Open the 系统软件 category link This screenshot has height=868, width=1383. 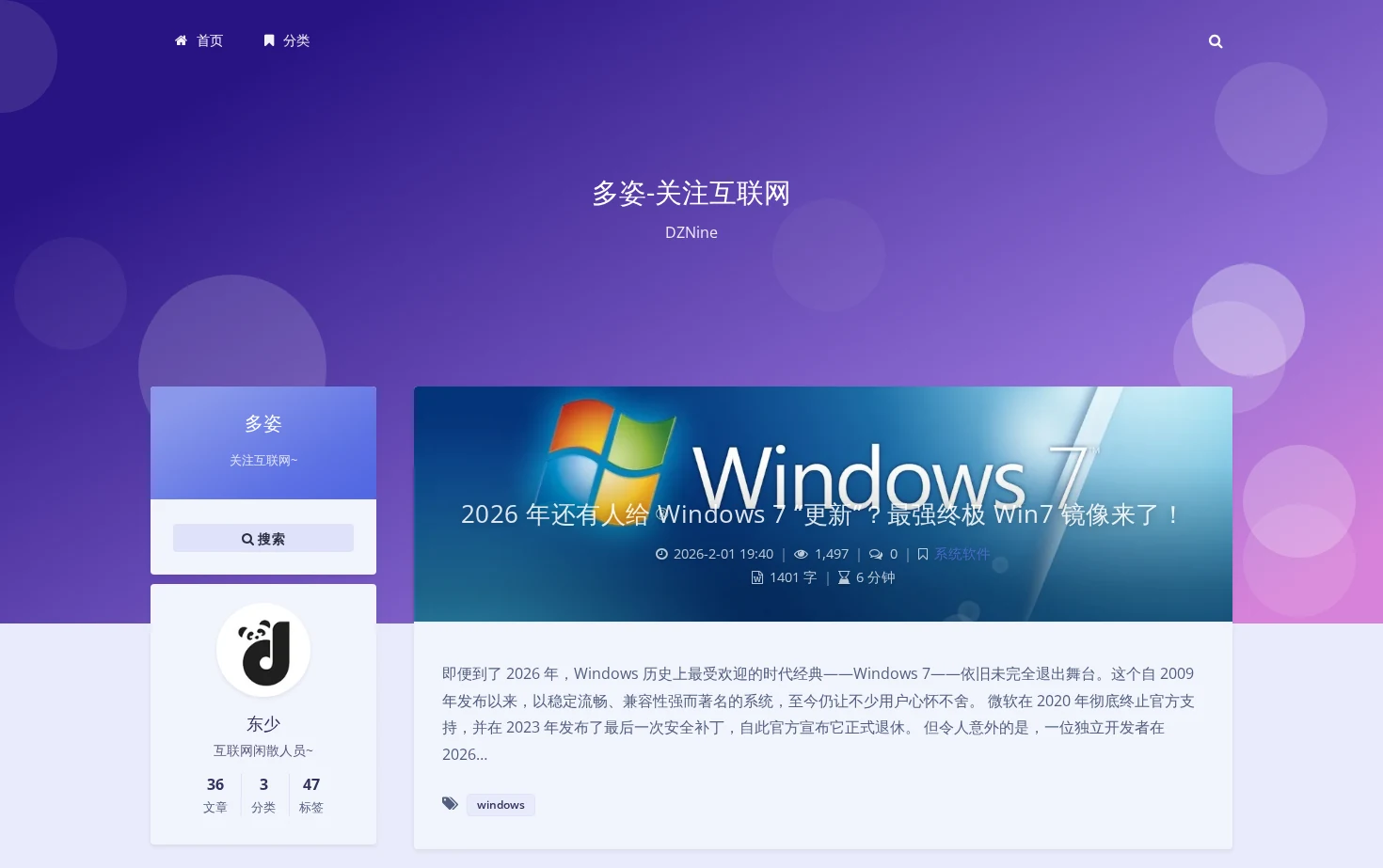click(962, 554)
